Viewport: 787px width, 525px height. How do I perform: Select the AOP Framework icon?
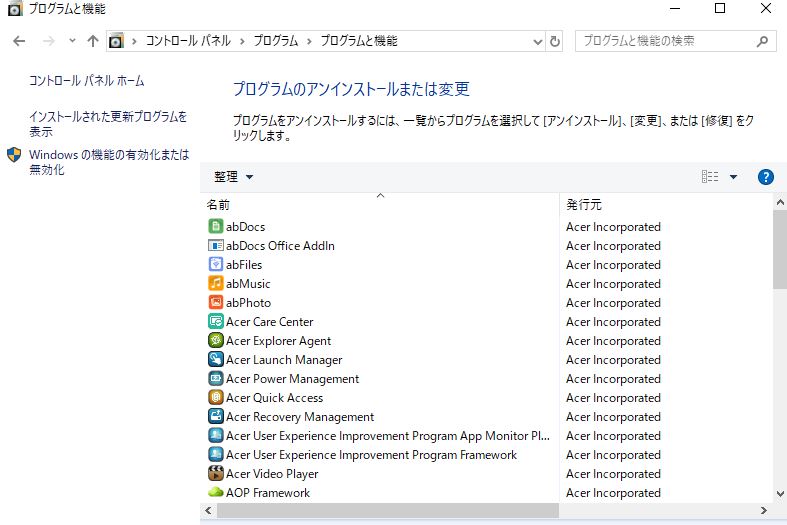click(x=215, y=493)
